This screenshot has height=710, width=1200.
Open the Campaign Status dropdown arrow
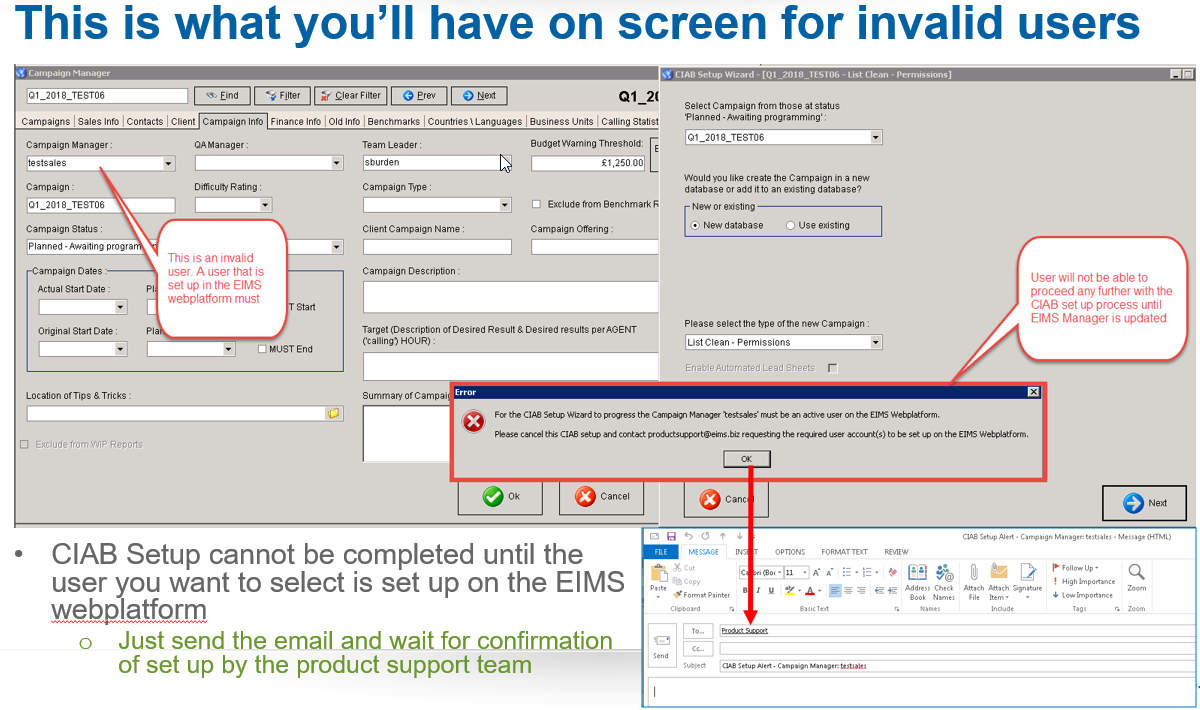pos(336,247)
